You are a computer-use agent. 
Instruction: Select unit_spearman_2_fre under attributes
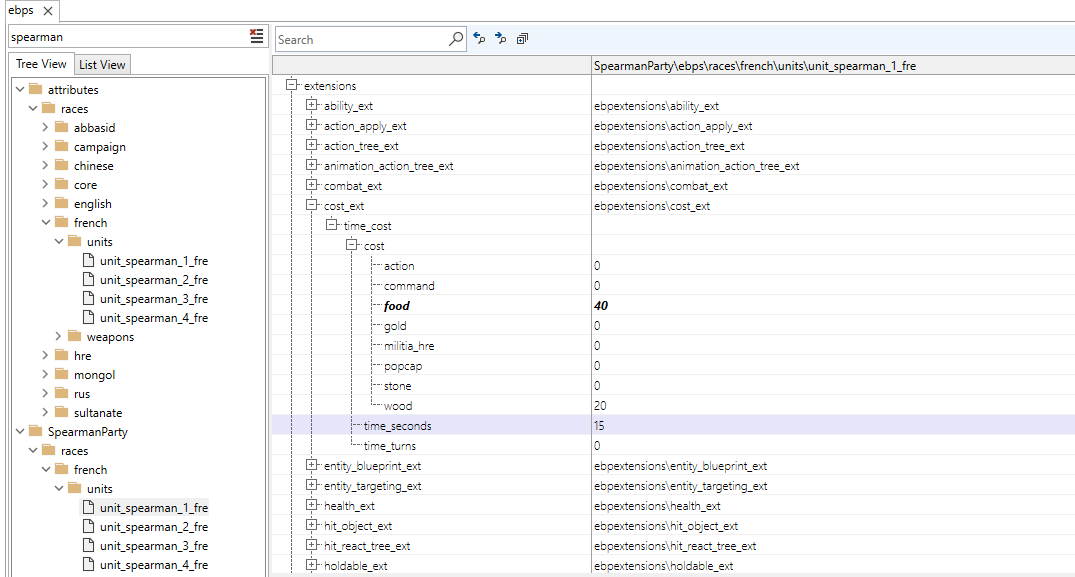[154, 280]
